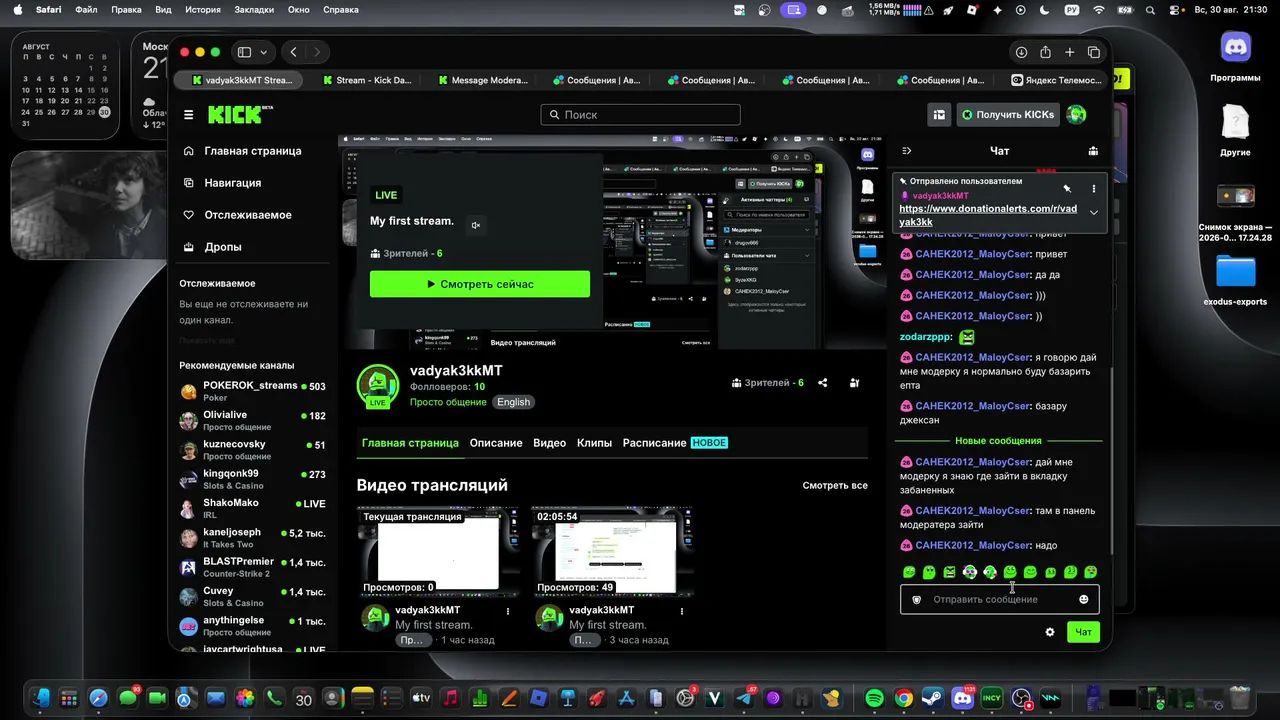Open Safari downloads button
1280x720 pixels.
[1021, 52]
